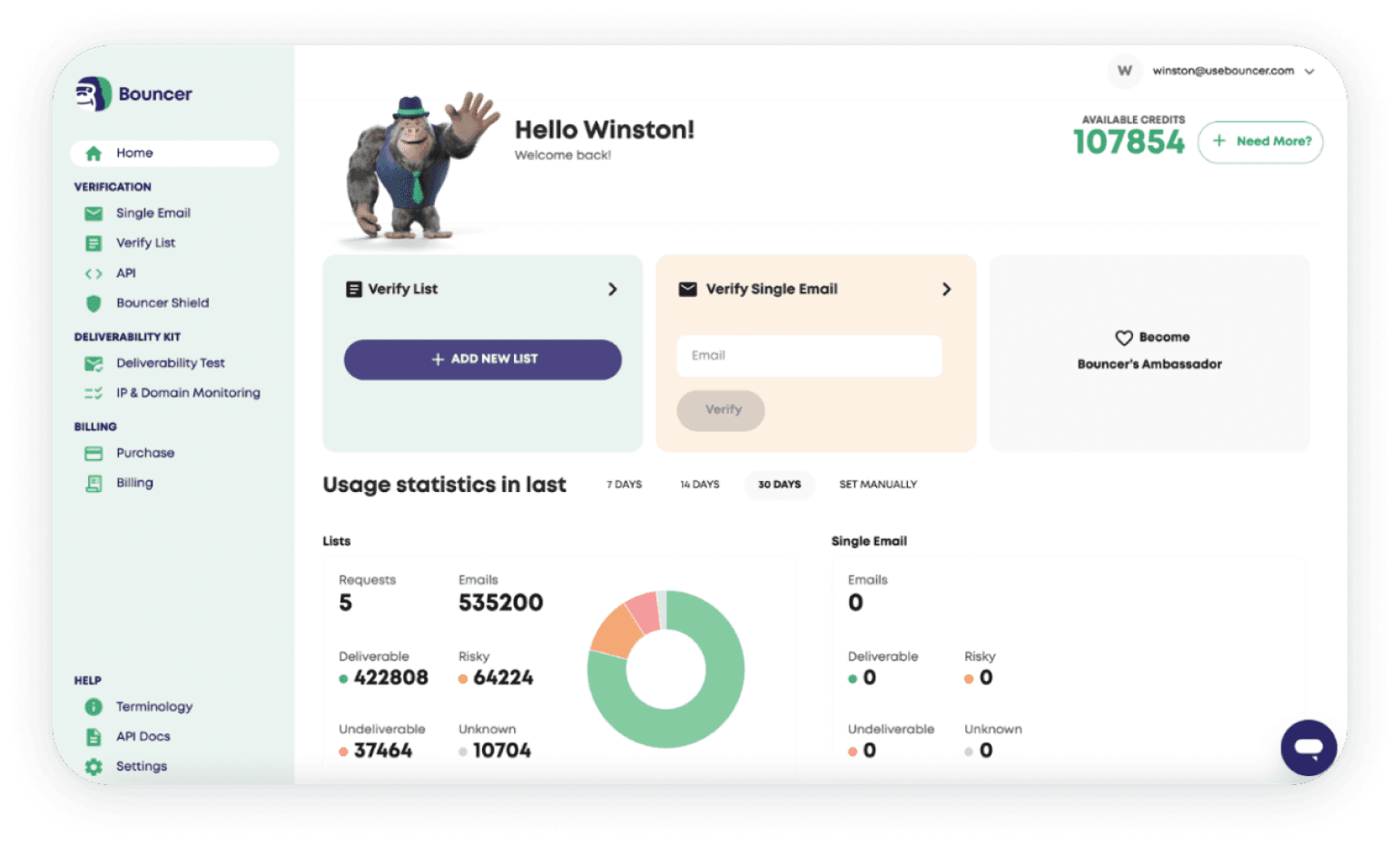Click the Terminology info icon

point(94,707)
